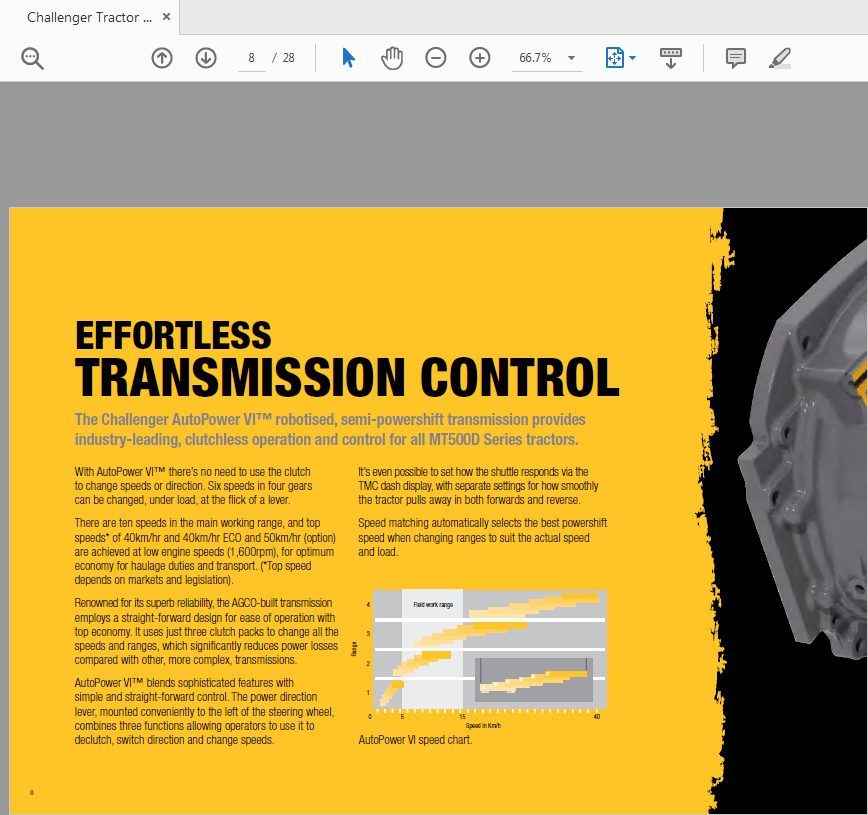Viewport: 868px width, 815px height.
Task: Click the EFFORTLESS heading text
Action: (x=173, y=335)
